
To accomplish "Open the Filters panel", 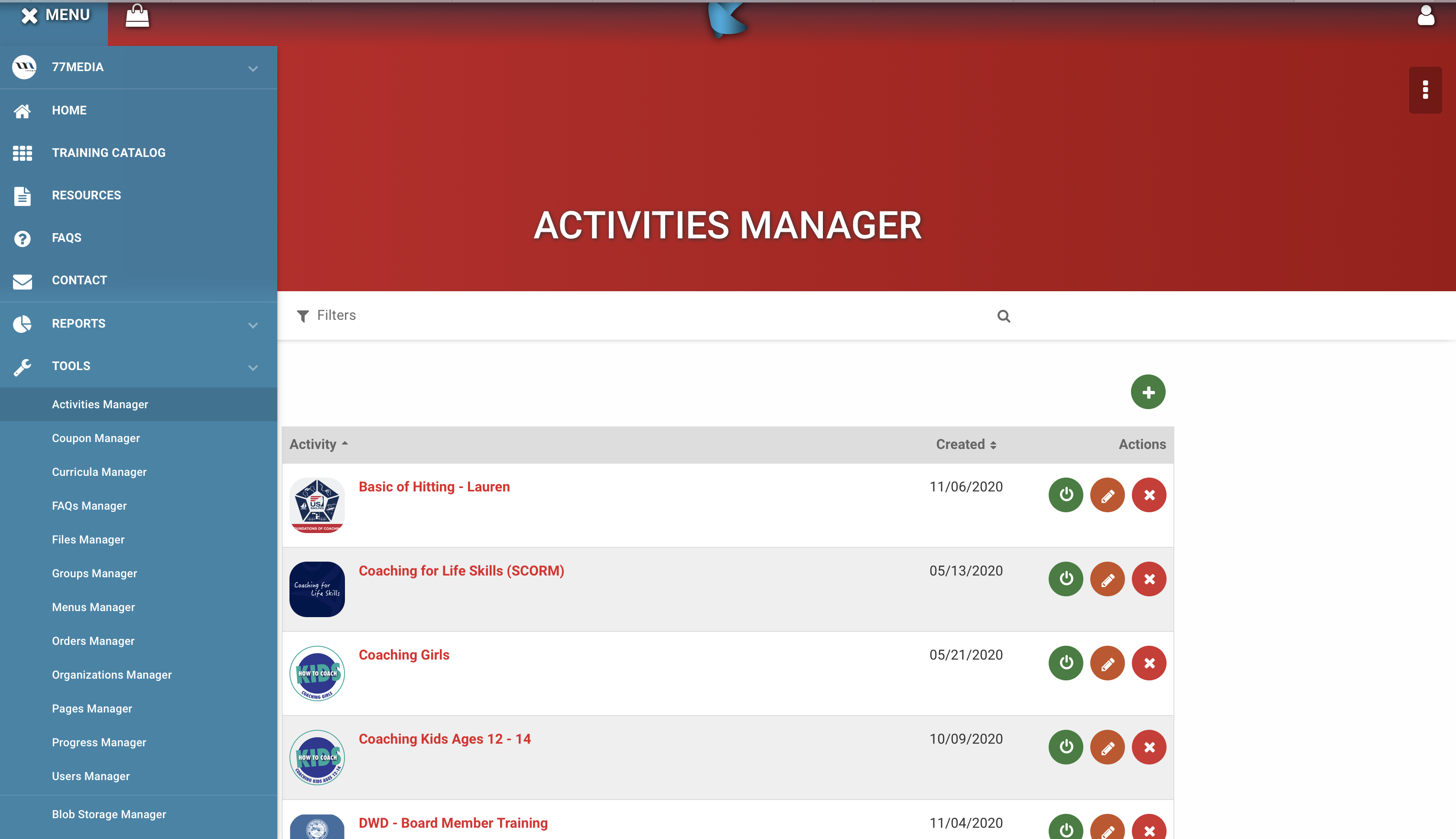I will click(327, 315).
